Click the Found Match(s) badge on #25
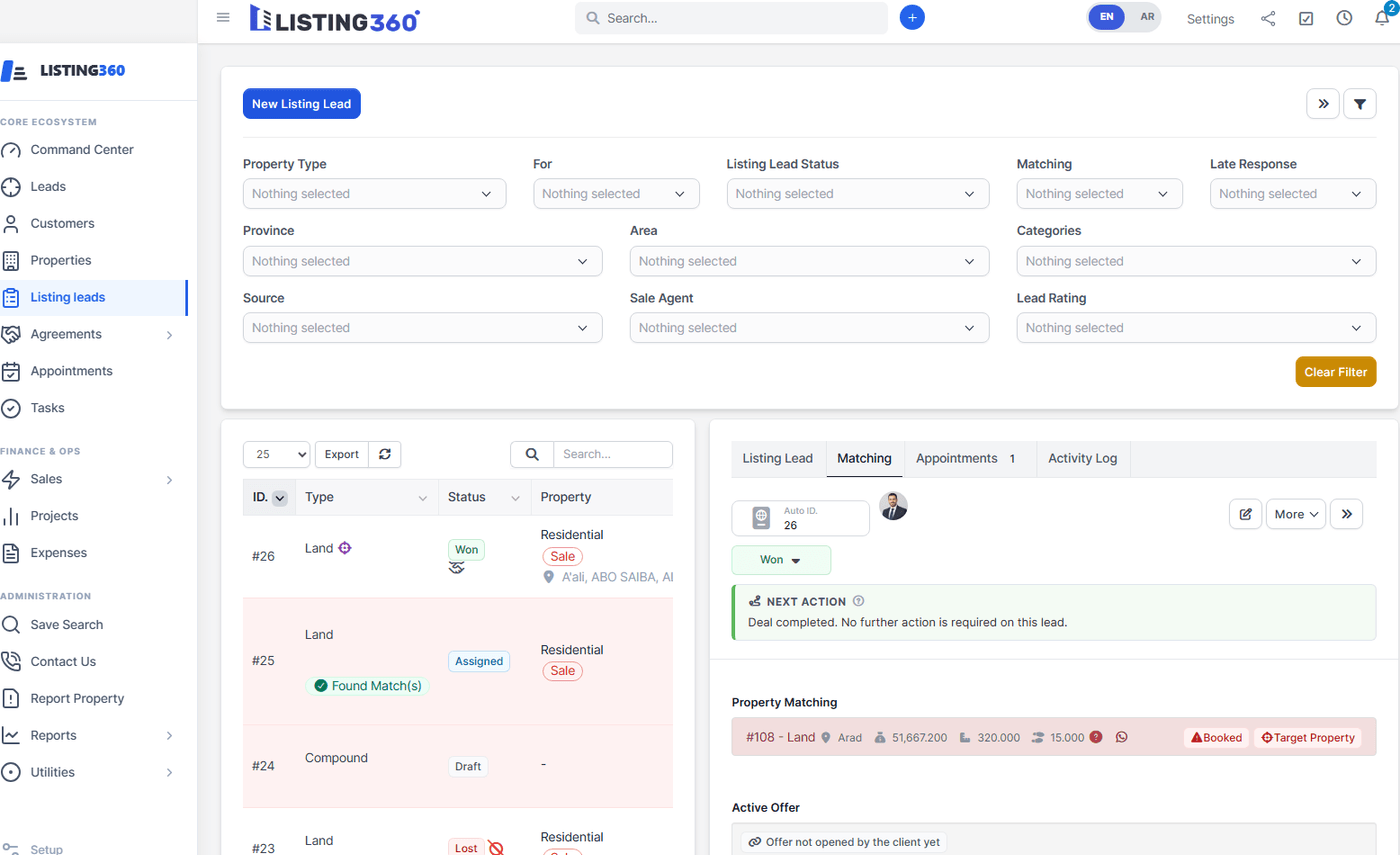Viewport: 1400px width, 855px height. click(x=367, y=686)
